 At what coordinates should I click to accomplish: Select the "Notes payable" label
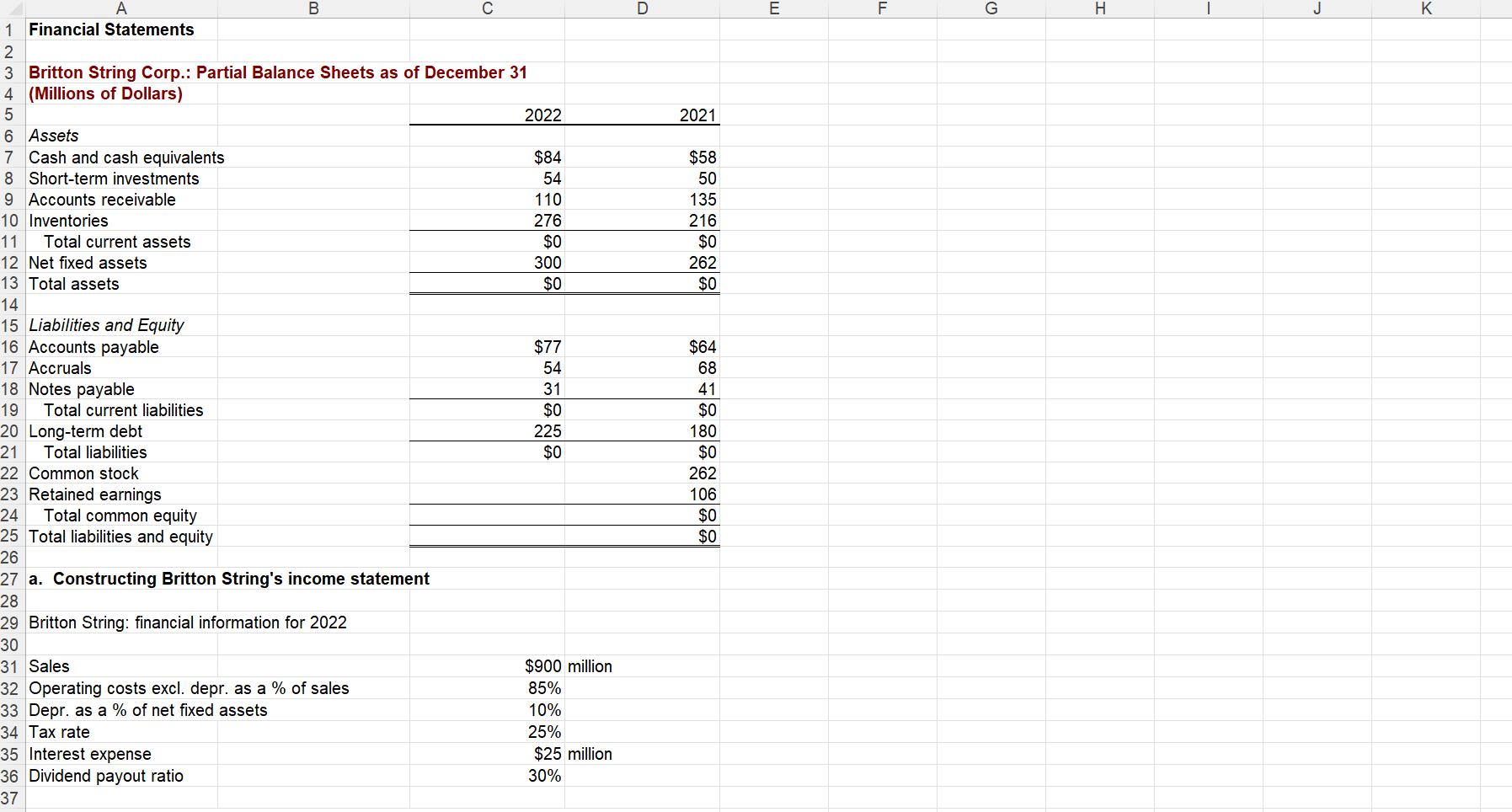click(x=82, y=389)
